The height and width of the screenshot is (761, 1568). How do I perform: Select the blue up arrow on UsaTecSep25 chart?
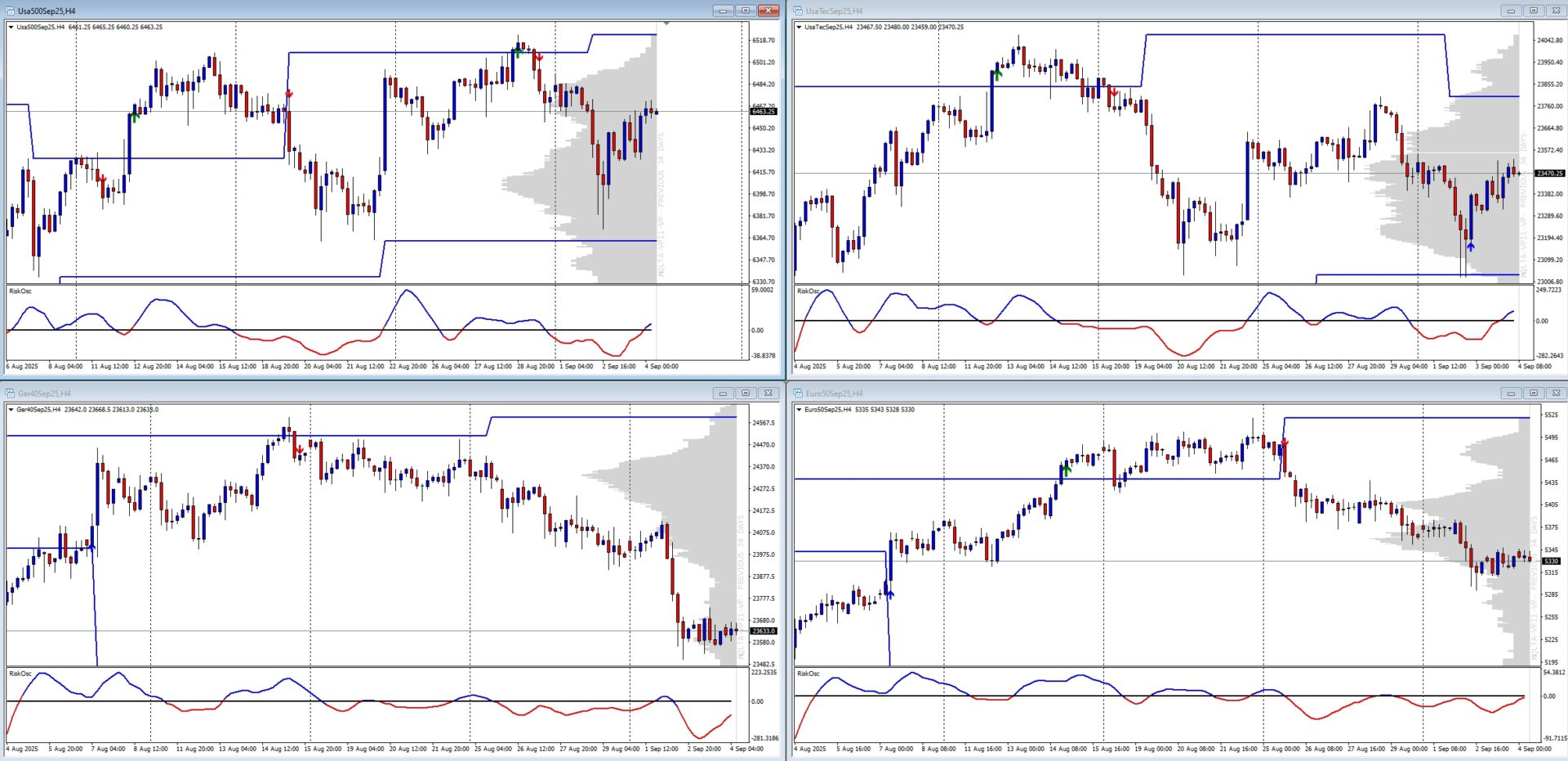click(x=1470, y=246)
